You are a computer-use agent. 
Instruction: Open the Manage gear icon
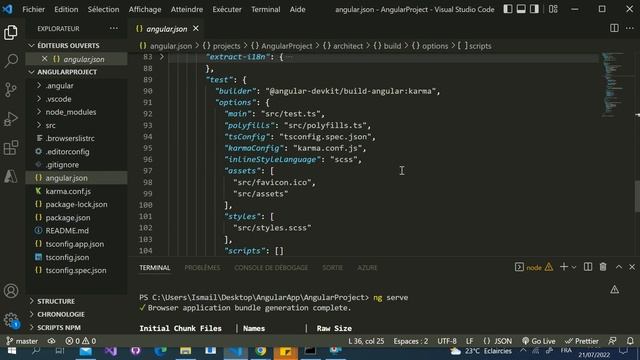(11, 320)
